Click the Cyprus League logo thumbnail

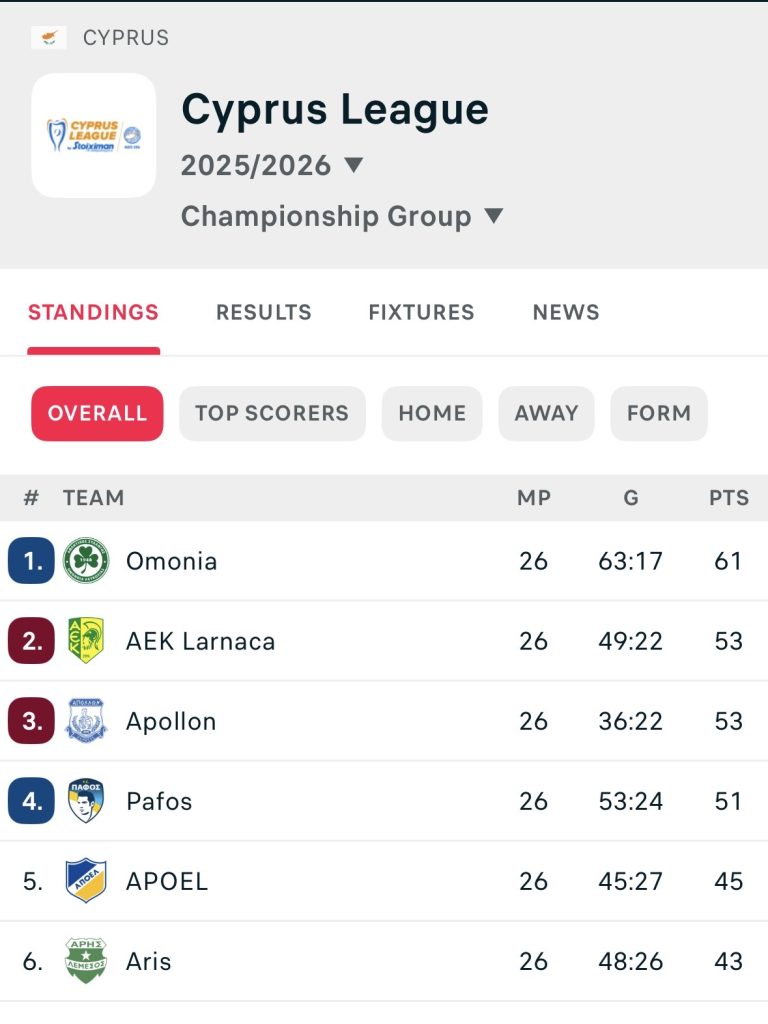pyautogui.click(x=94, y=135)
